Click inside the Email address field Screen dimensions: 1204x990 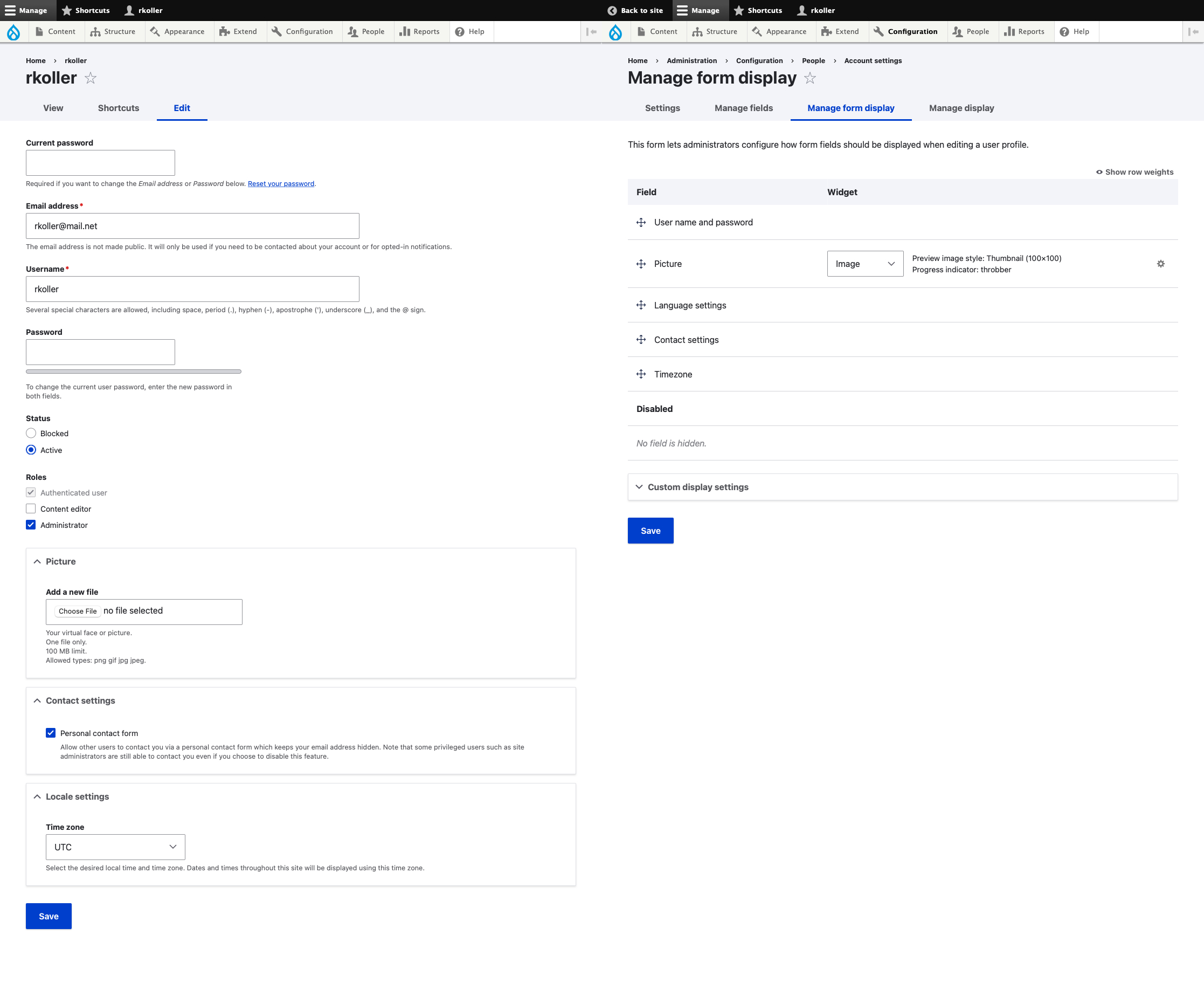192,226
